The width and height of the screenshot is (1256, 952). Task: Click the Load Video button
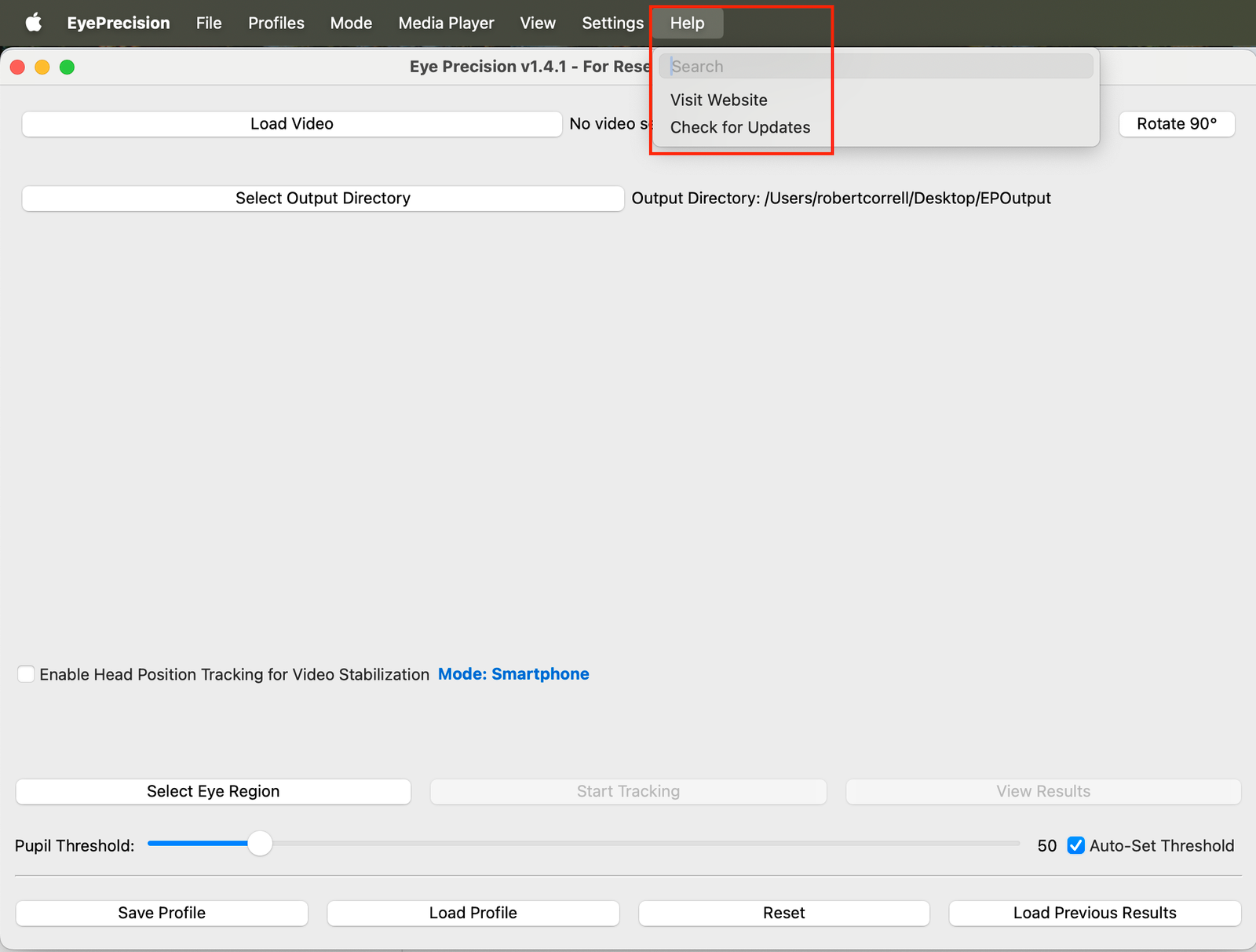click(x=290, y=123)
